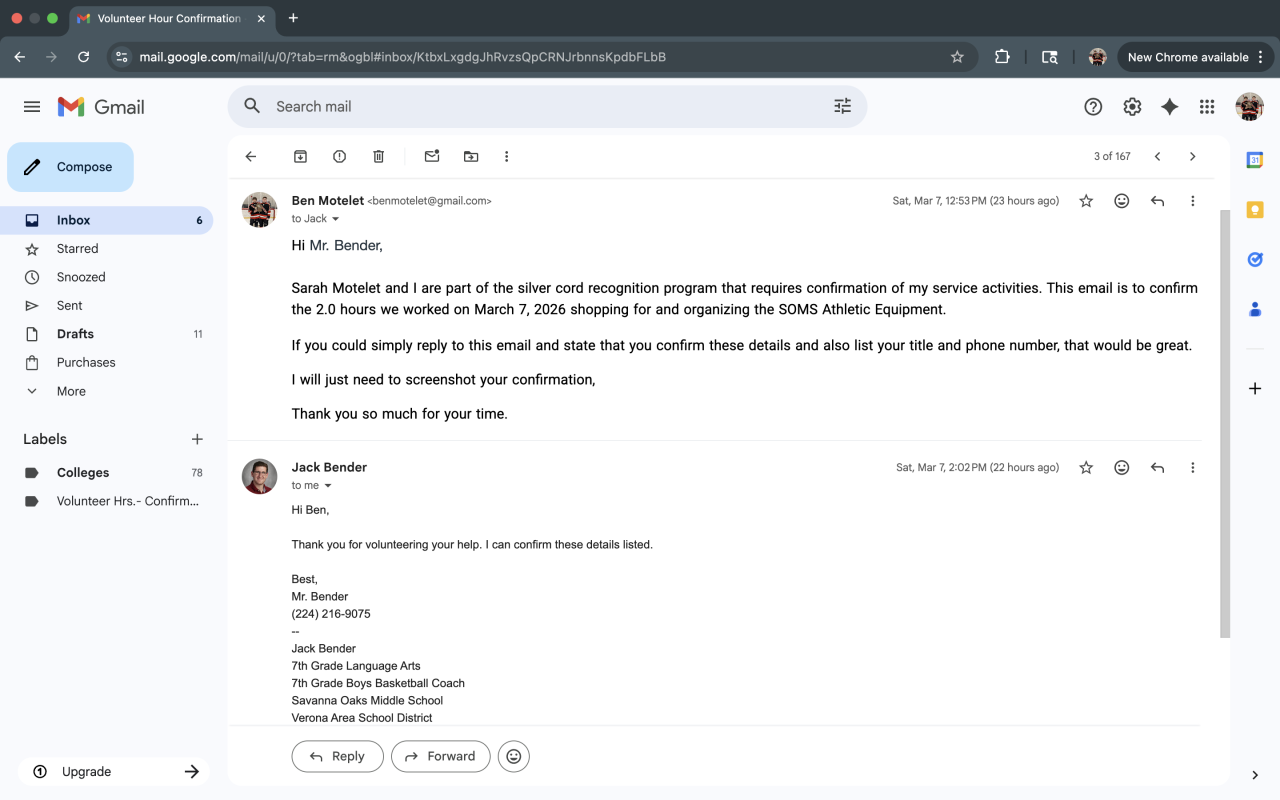Open the Move to folder icon
1280x800 pixels.
471,156
